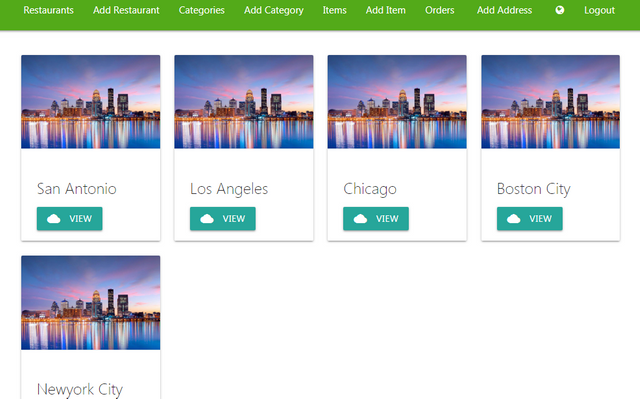
Task: Click cloud icon on San Antonio card
Action: (54, 219)
